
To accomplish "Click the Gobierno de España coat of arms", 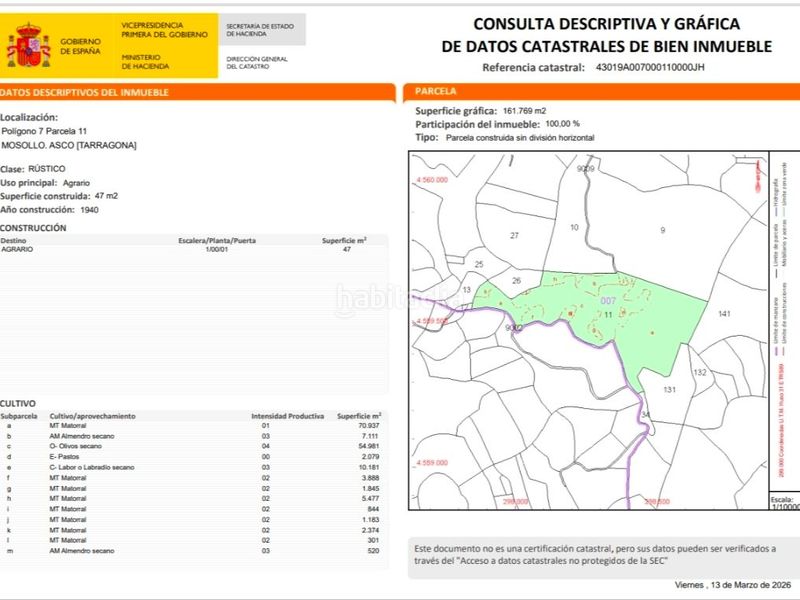I will tap(29, 45).
